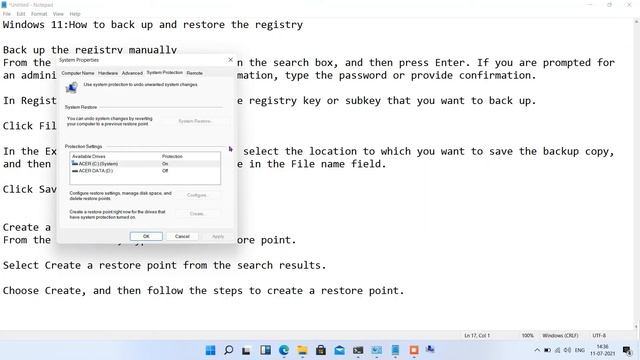Click the System Restore button

pos(195,121)
